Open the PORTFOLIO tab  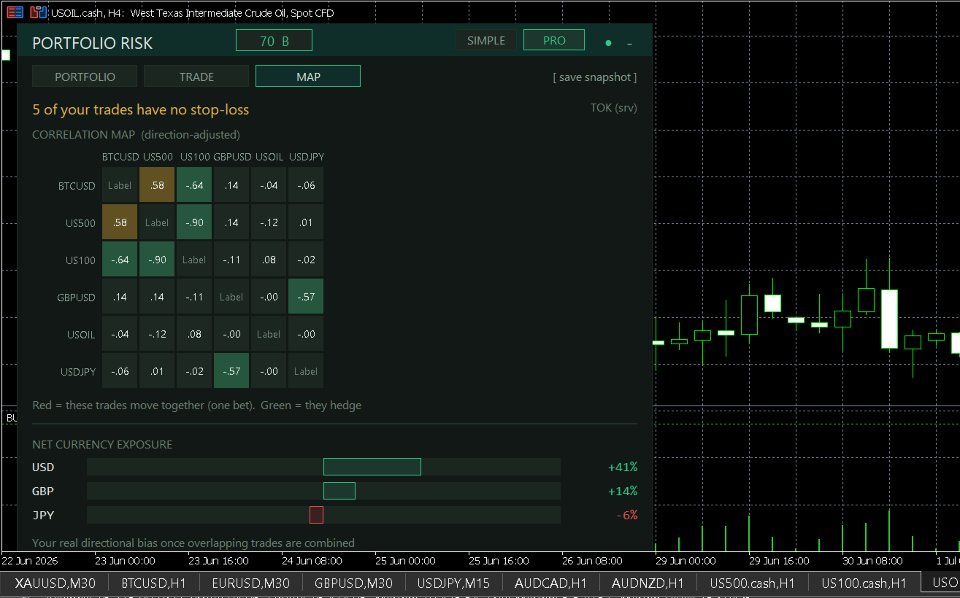[85, 77]
